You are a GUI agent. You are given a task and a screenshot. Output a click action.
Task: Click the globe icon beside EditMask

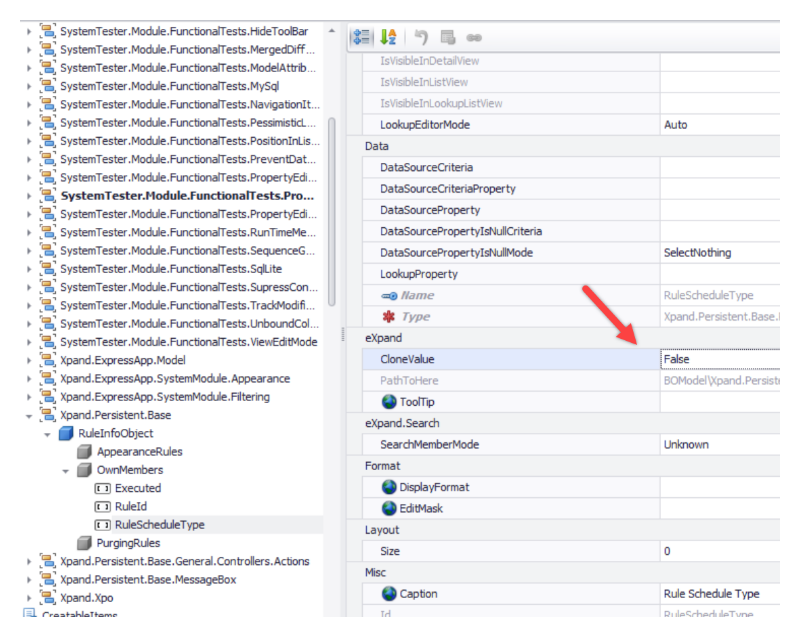389,508
